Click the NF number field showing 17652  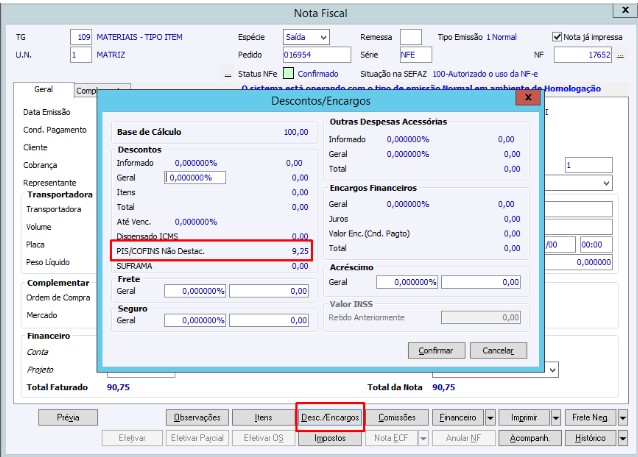click(583, 55)
